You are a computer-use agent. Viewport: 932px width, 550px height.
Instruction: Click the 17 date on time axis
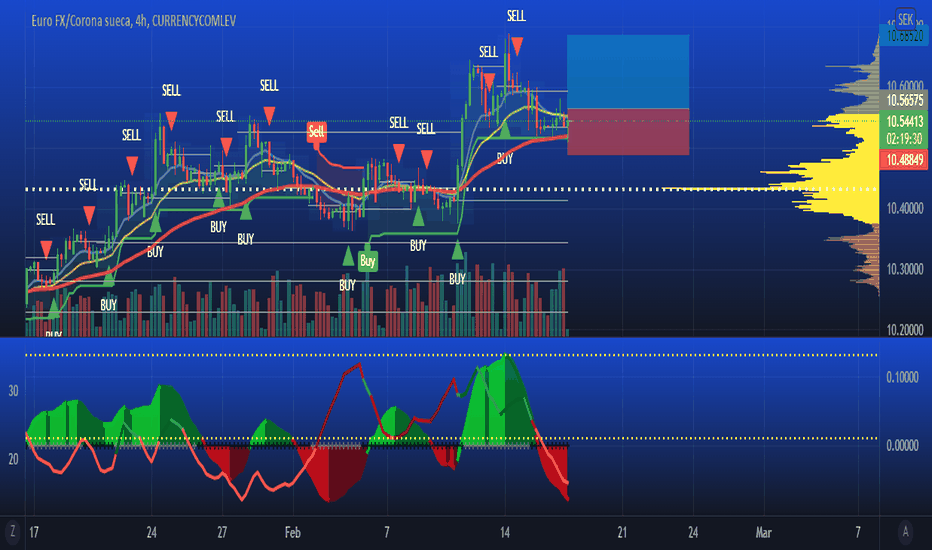coord(34,532)
